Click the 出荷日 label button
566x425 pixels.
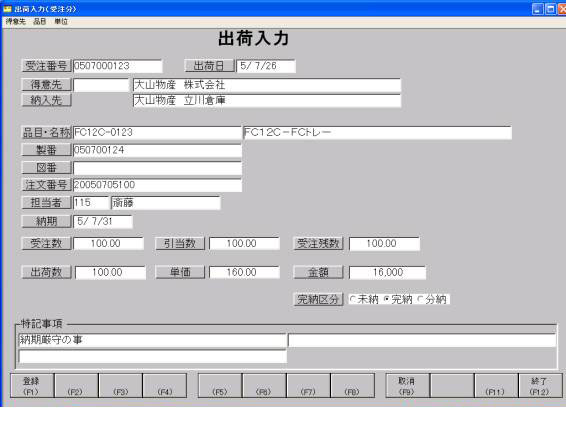click(x=209, y=66)
